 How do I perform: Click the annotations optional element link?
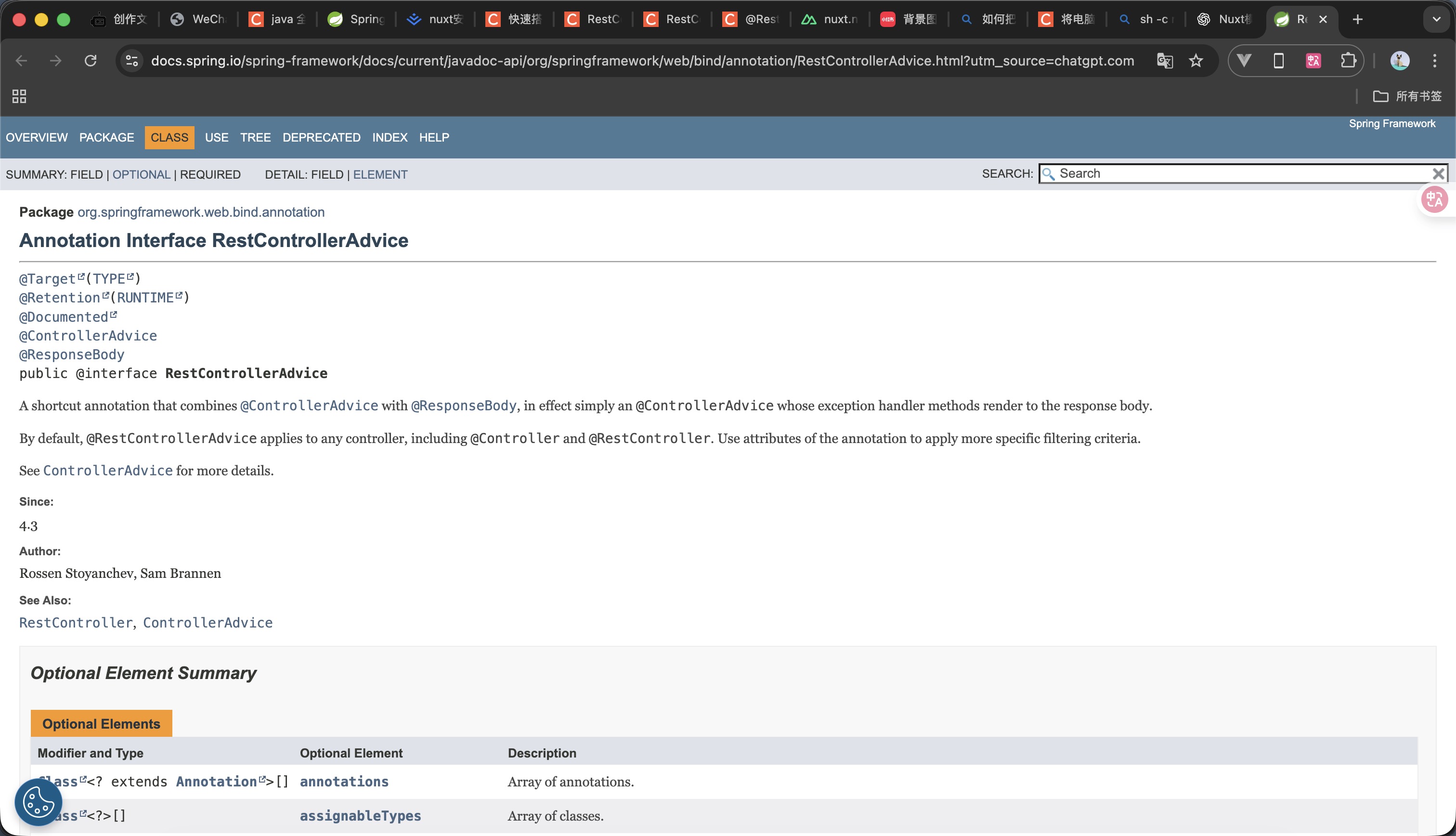coord(344,782)
